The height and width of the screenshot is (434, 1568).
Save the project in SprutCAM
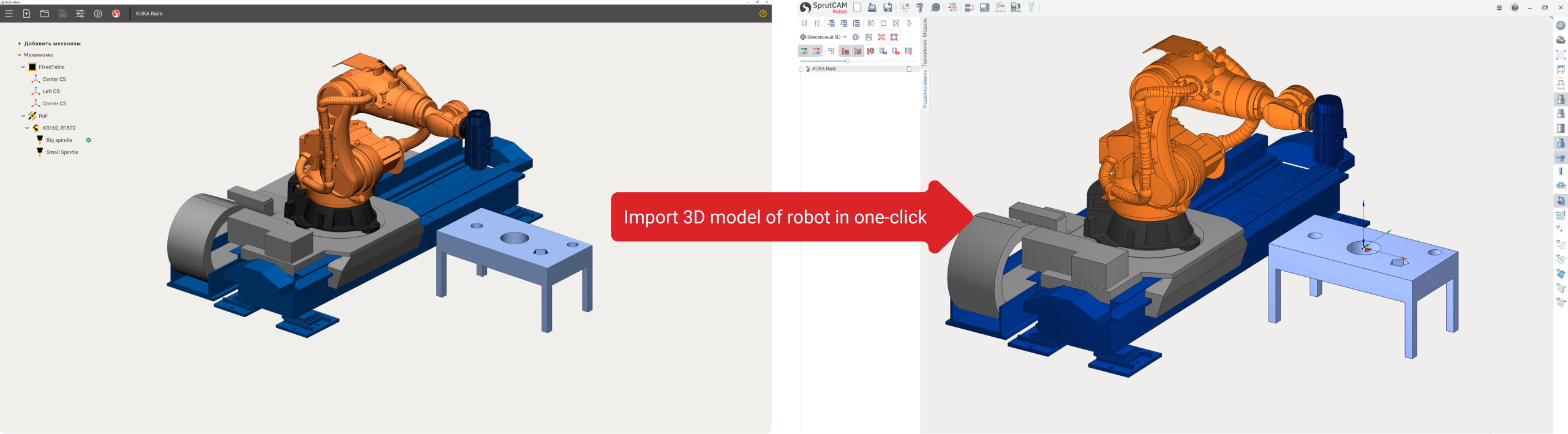tap(887, 7)
